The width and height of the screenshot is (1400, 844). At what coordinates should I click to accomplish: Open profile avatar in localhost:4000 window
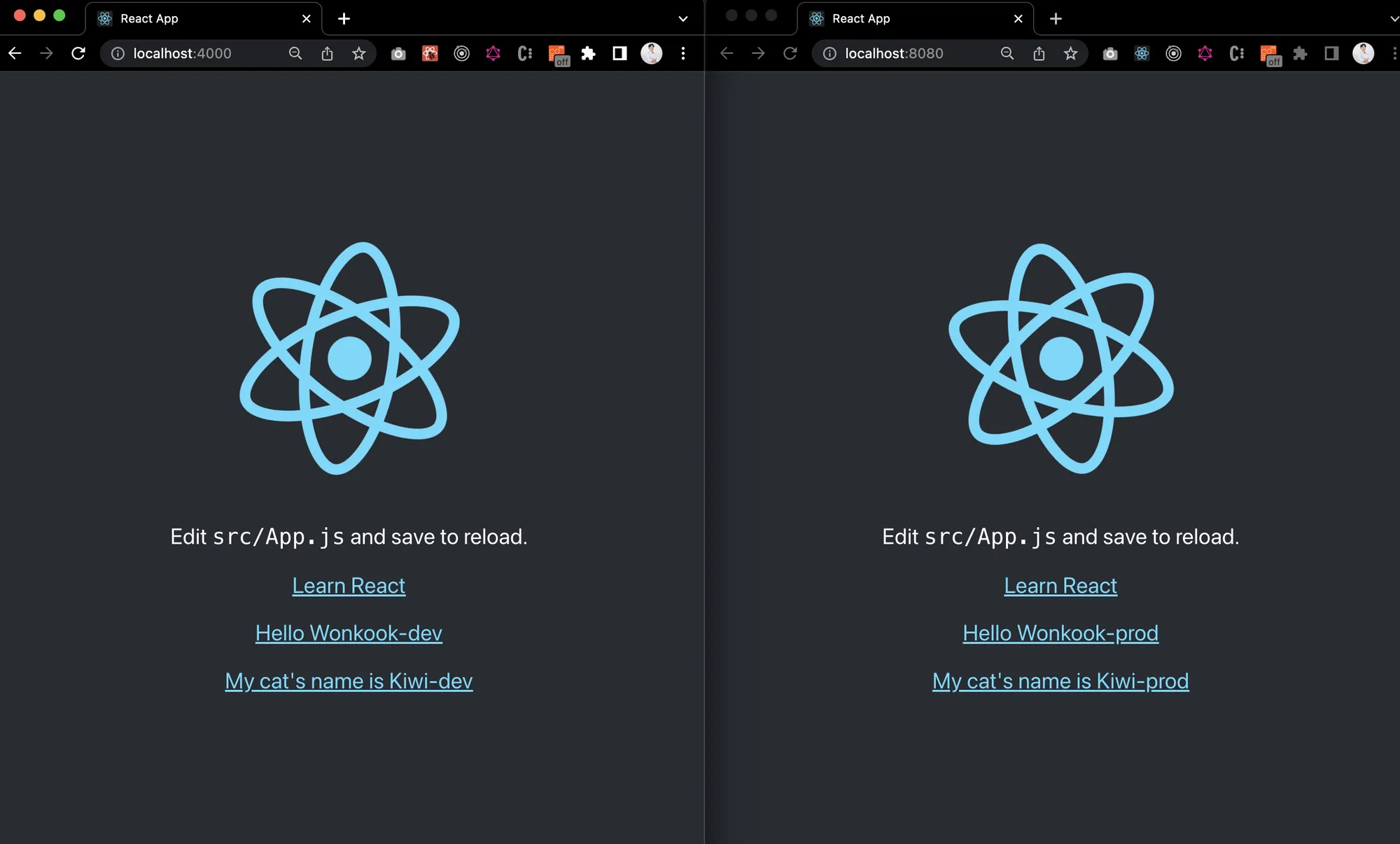652,53
